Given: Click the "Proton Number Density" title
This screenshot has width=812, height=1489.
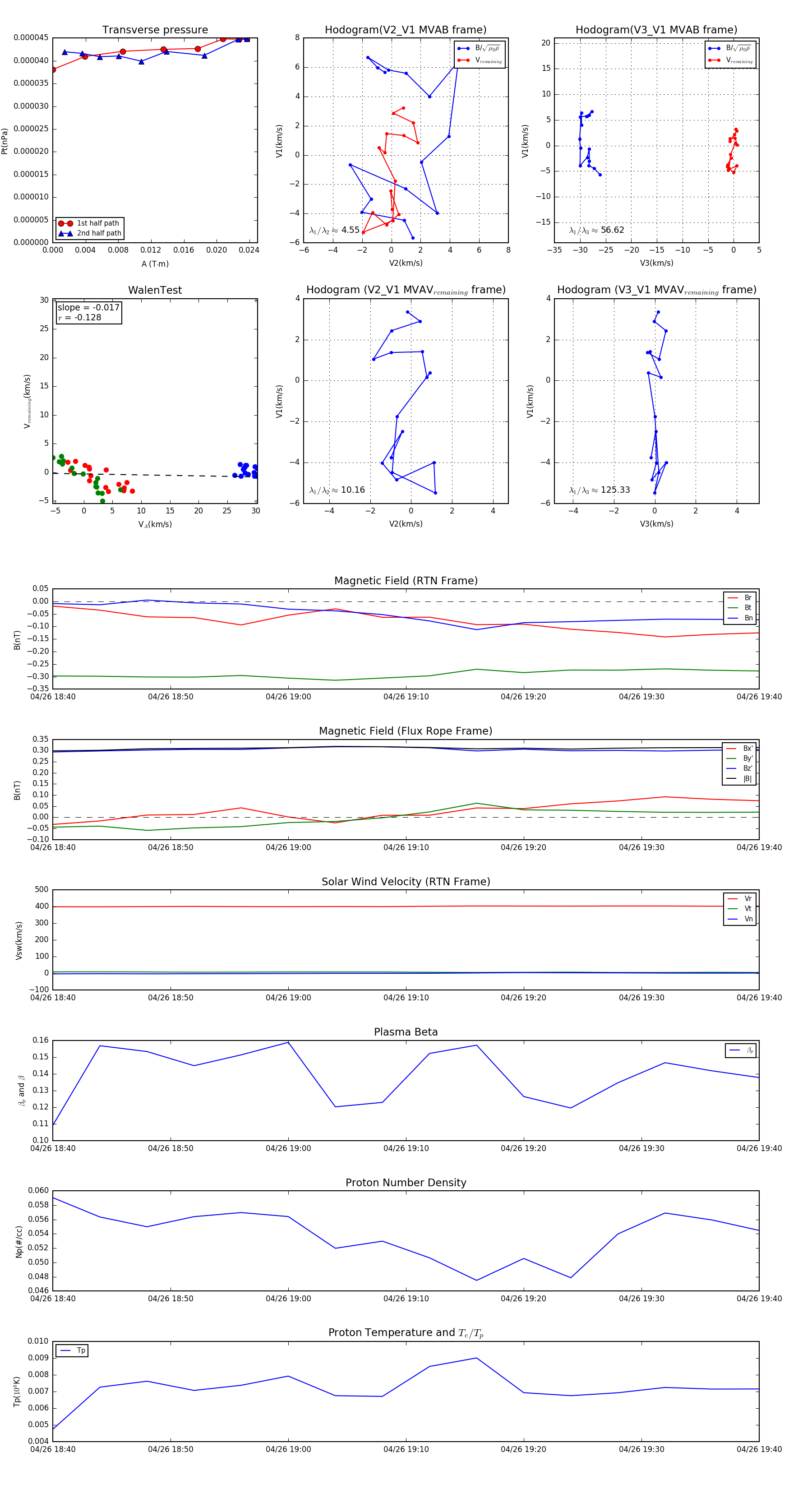Looking at the screenshot, I should (406, 1183).
